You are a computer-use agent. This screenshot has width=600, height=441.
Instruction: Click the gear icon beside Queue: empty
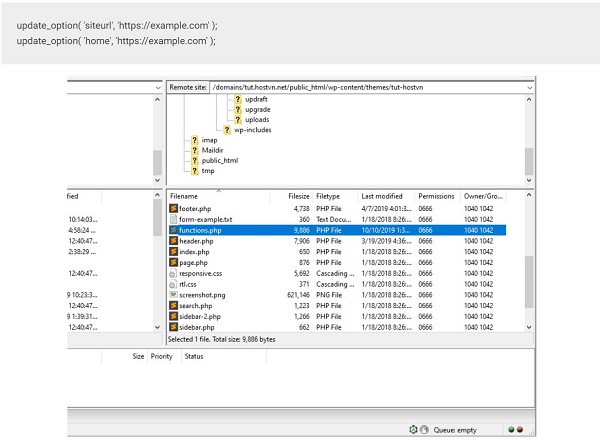click(413, 430)
